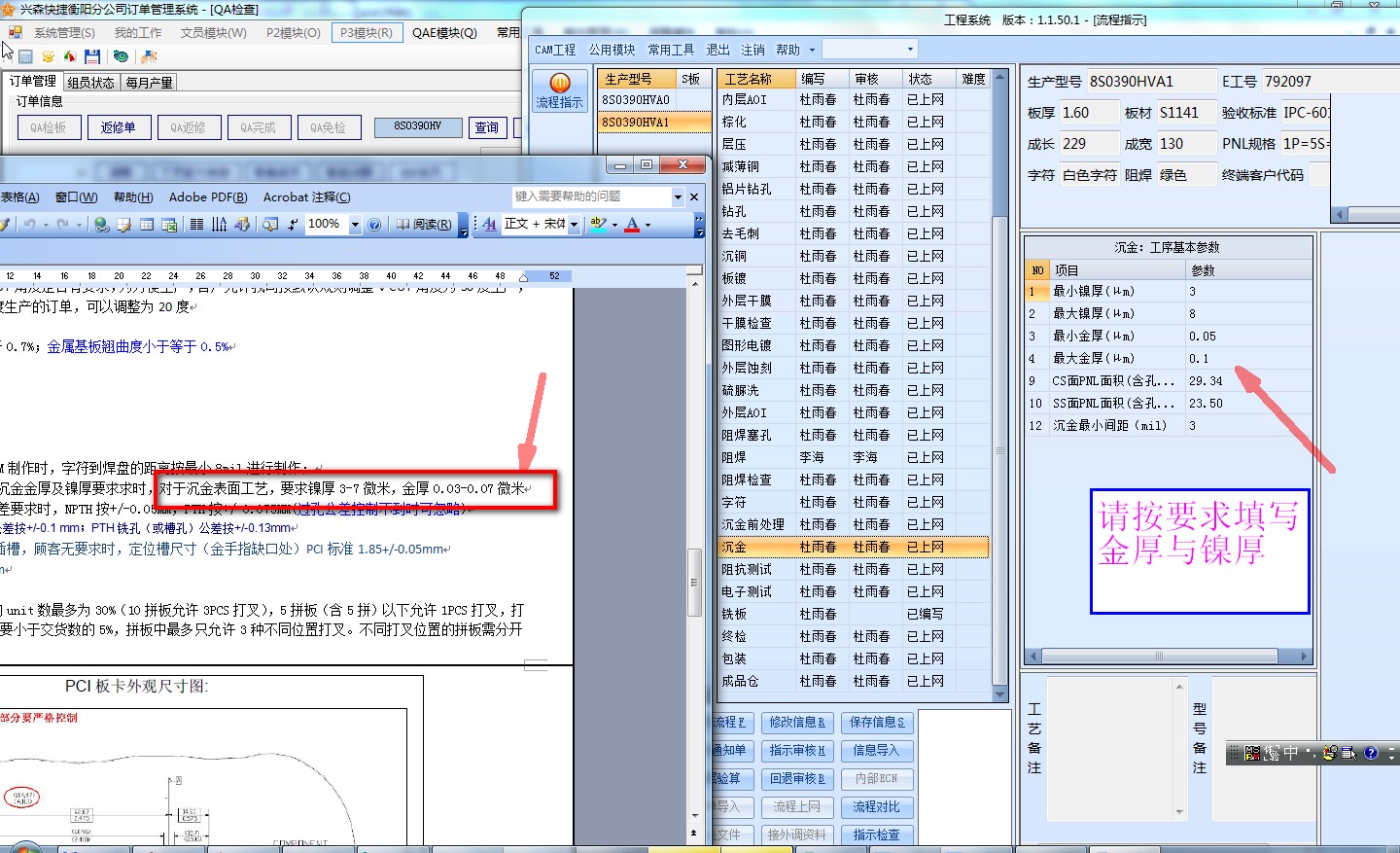1400x853 pixels.
Task: Toggle the Drawing toolbar icon
Action: [x=241, y=225]
